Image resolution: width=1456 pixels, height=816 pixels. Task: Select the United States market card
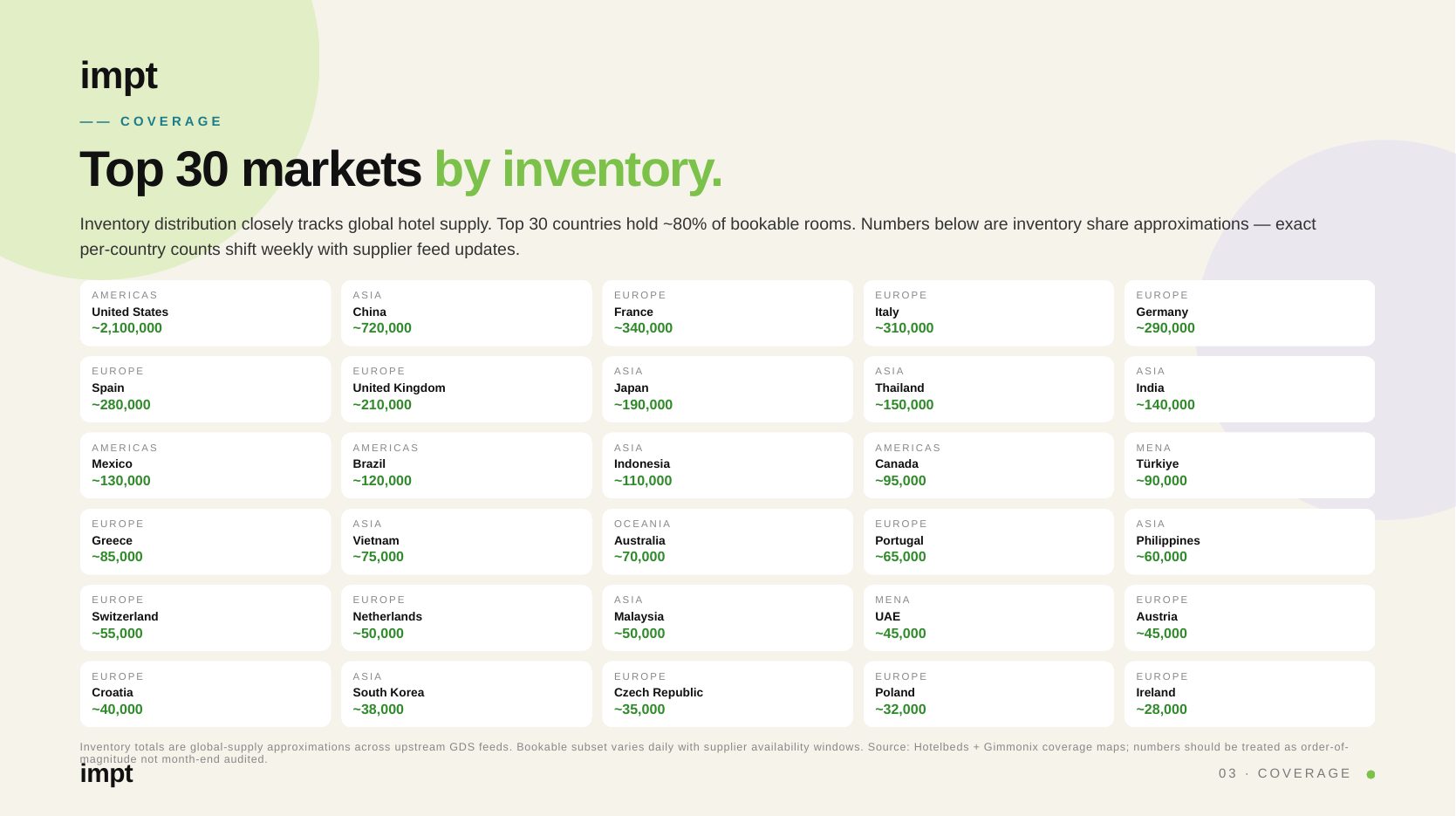[205, 312]
